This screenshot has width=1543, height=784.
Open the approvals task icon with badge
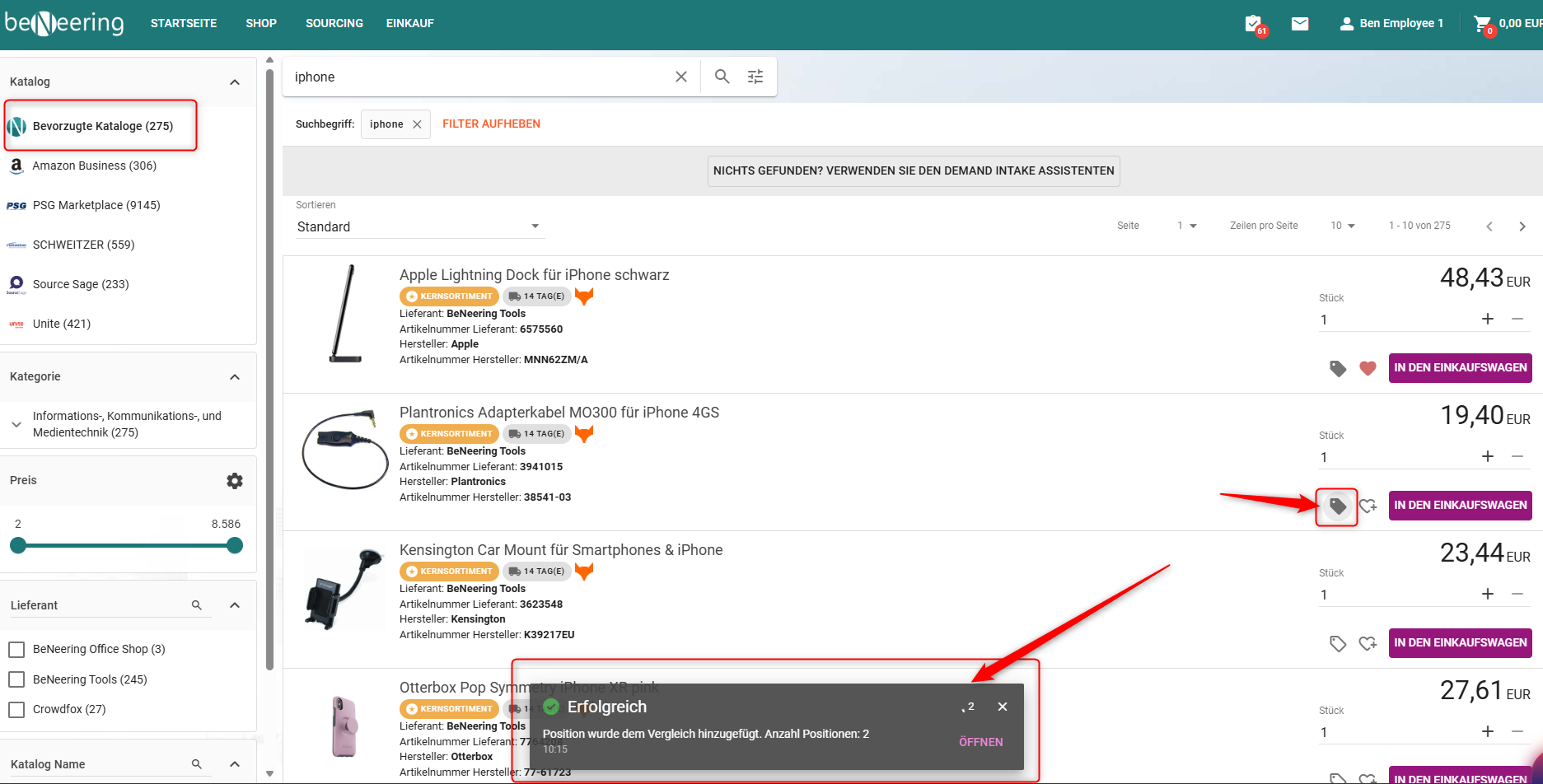pyautogui.click(x=1254, y=24)
